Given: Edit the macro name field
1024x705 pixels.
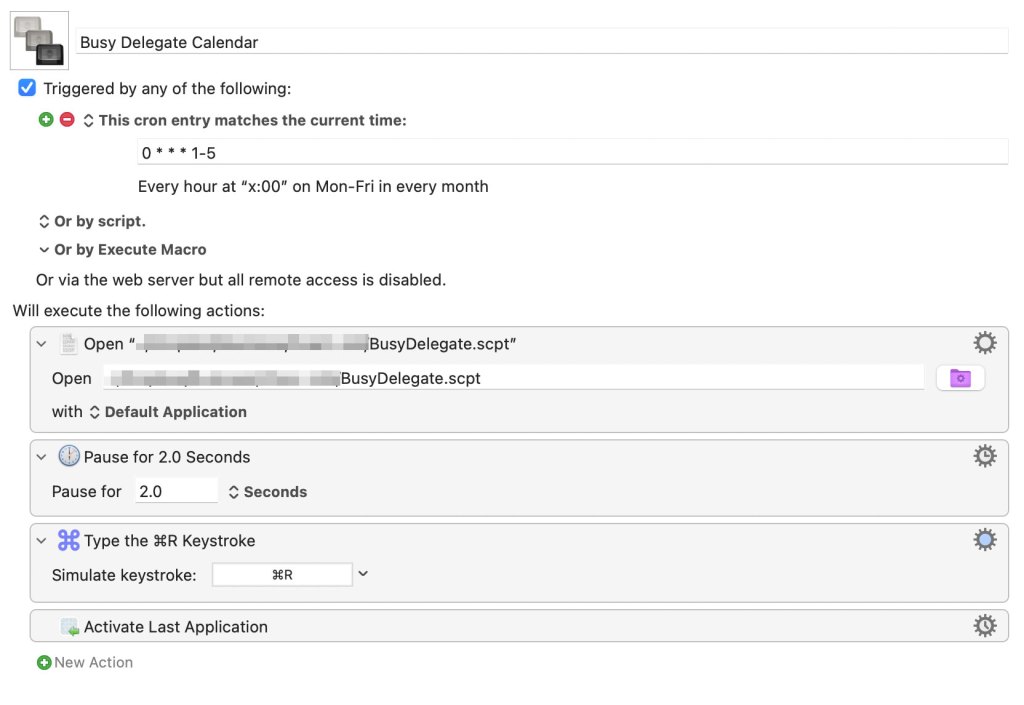Looking at the screenshot, I should pos(540,42).
